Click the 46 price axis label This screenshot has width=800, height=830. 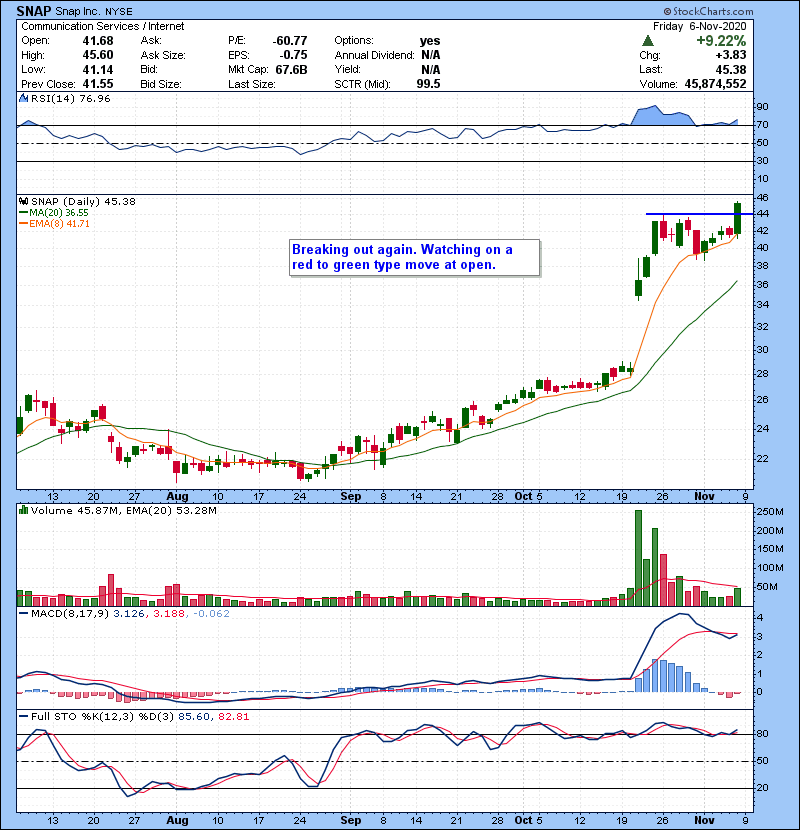[x=762, y=197]
